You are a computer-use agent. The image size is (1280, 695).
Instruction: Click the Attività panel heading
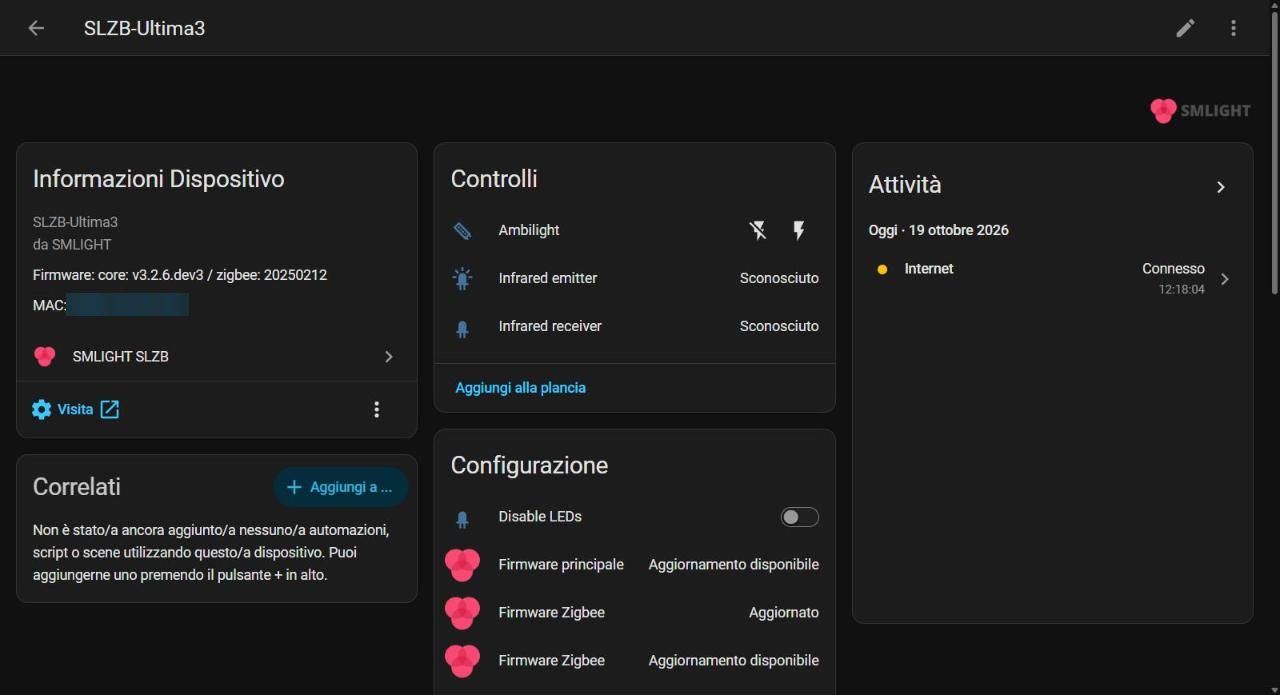tap(905, 185)
